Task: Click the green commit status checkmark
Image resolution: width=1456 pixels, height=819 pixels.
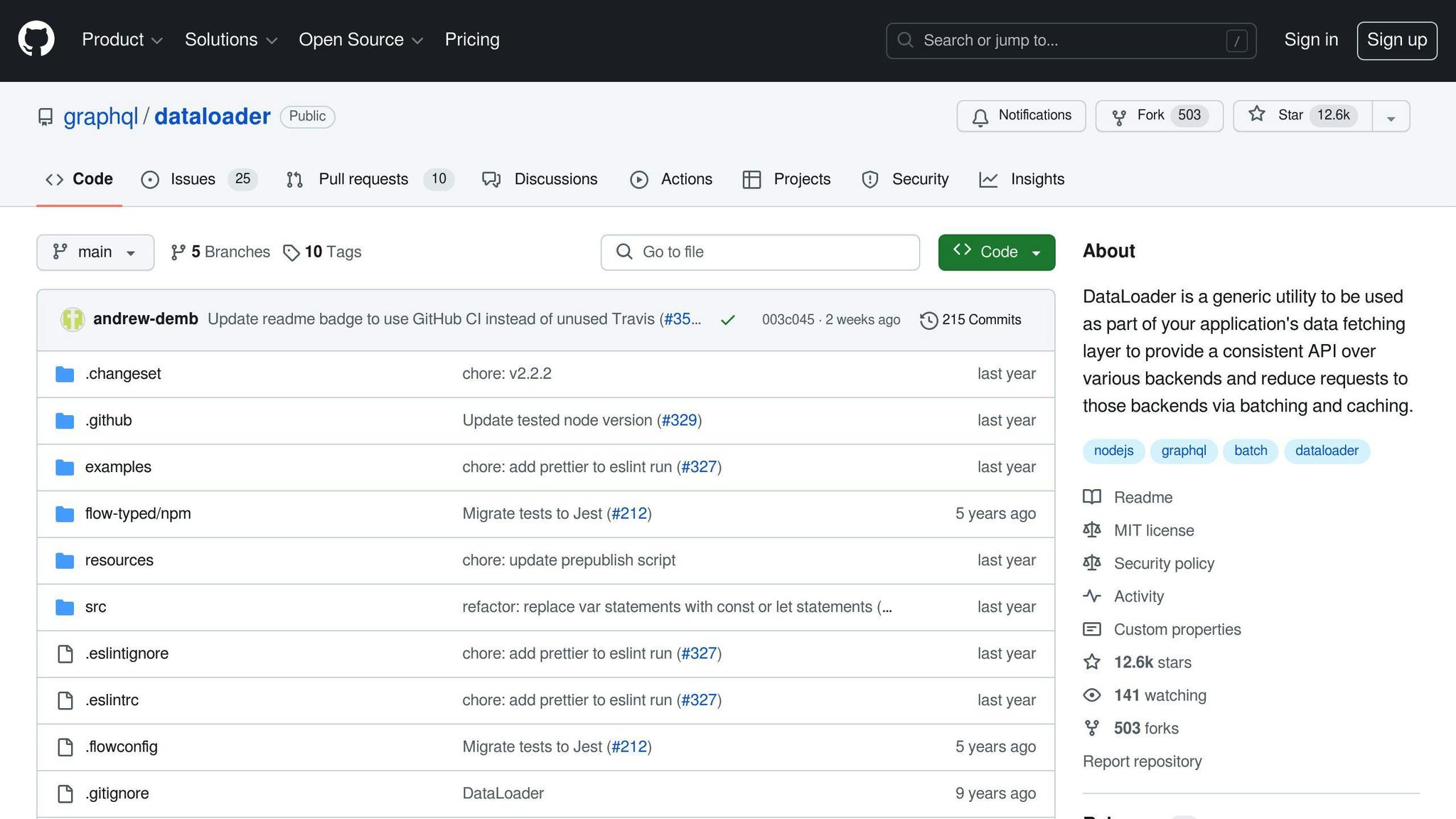Action: click(727, 320)
